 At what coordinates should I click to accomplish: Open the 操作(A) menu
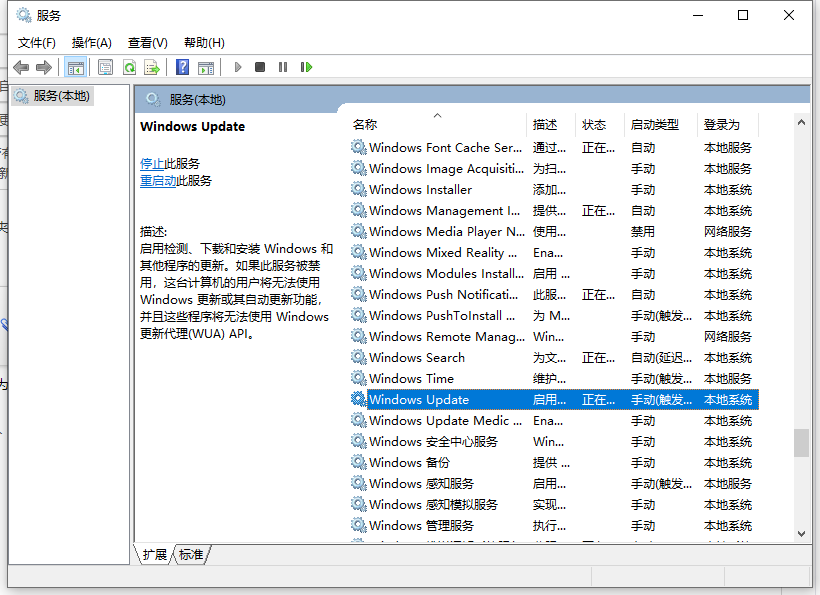tap(92, 43)
